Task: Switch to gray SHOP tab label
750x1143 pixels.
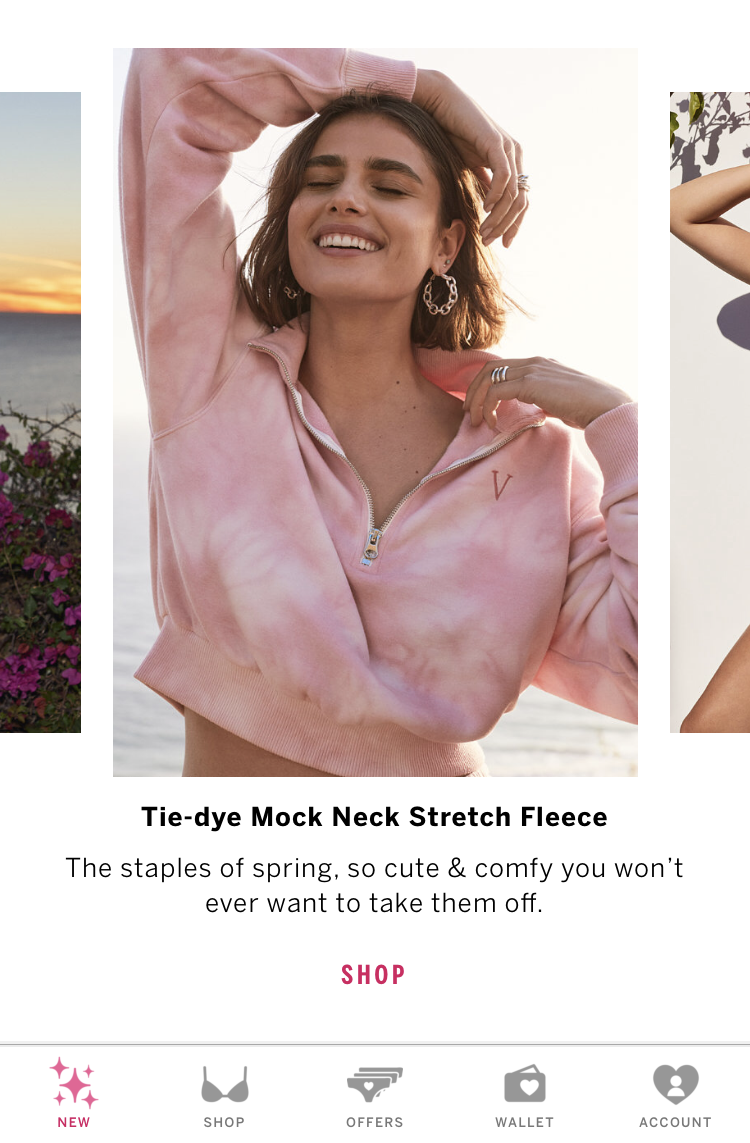Action: (224, 1122)
